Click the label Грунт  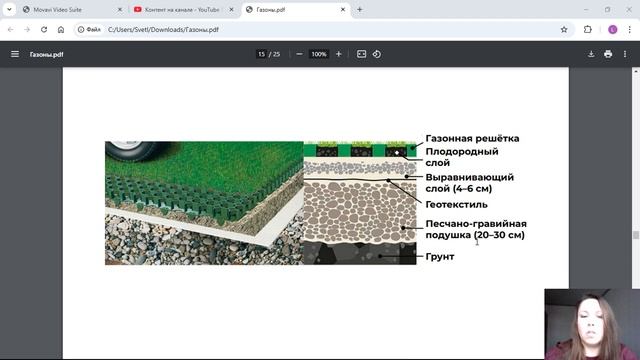[440, 256]
